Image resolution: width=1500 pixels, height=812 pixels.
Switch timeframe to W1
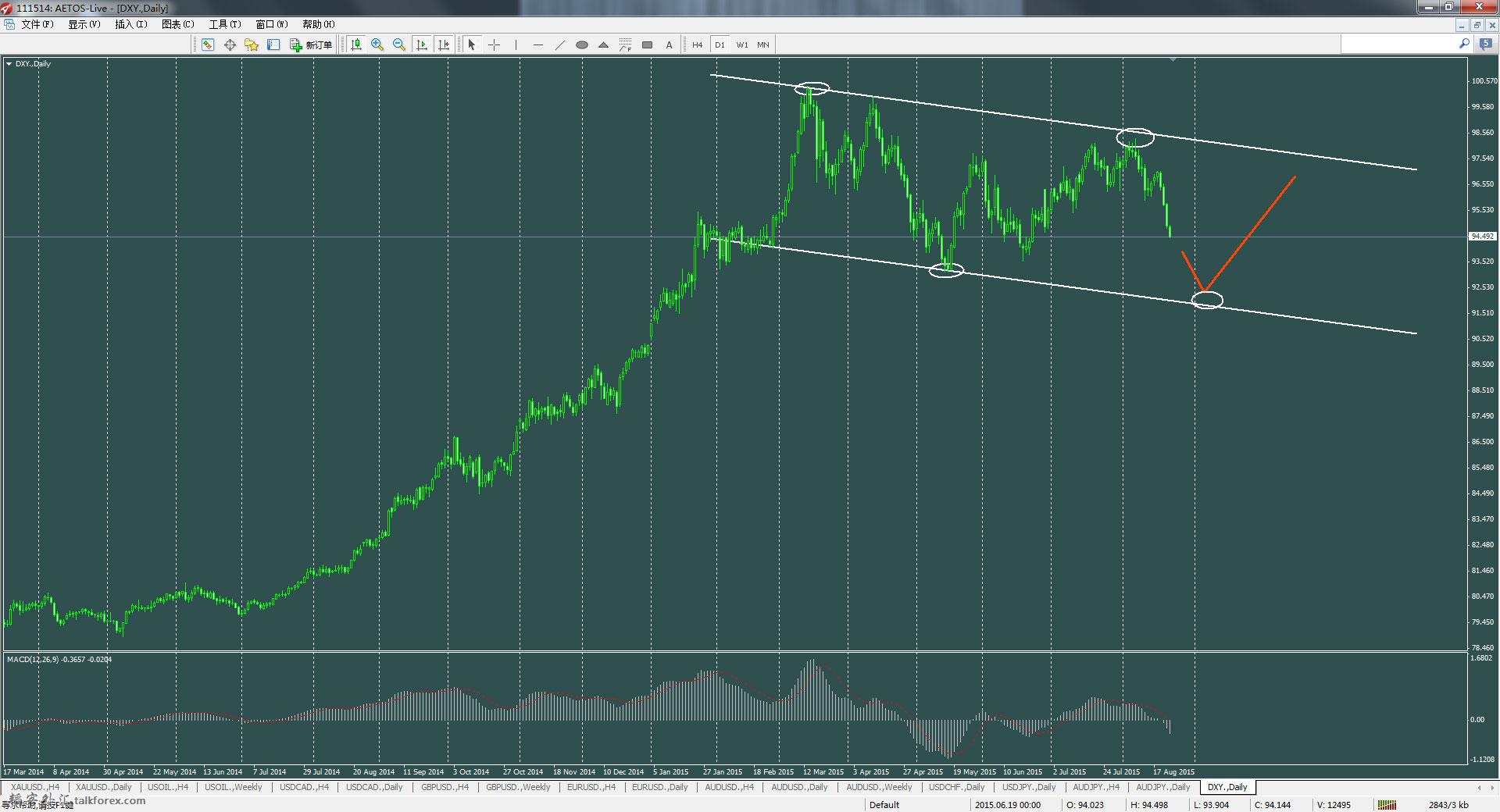(741, 45)
